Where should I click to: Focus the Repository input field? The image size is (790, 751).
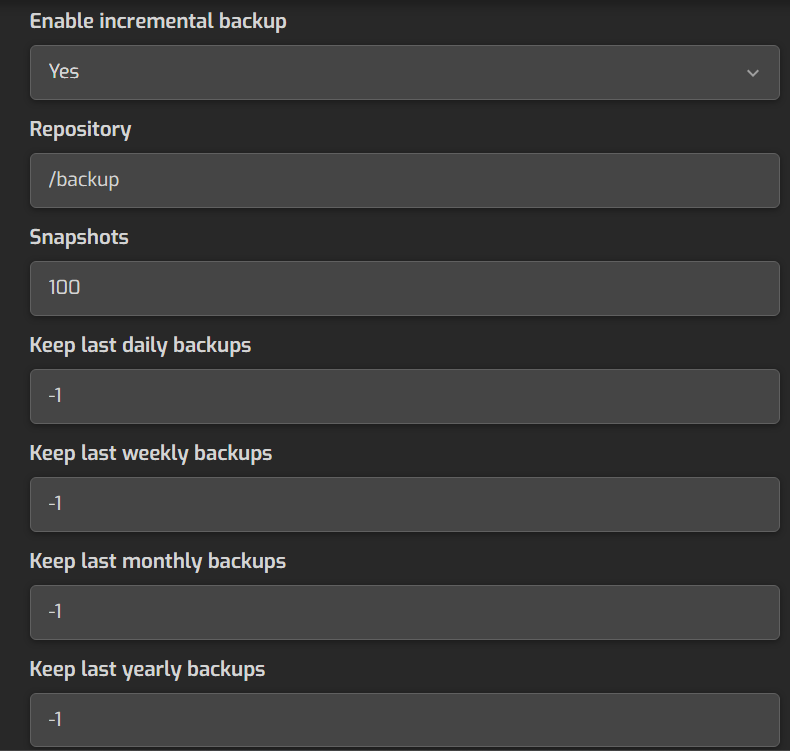click(x=404, y=180)
